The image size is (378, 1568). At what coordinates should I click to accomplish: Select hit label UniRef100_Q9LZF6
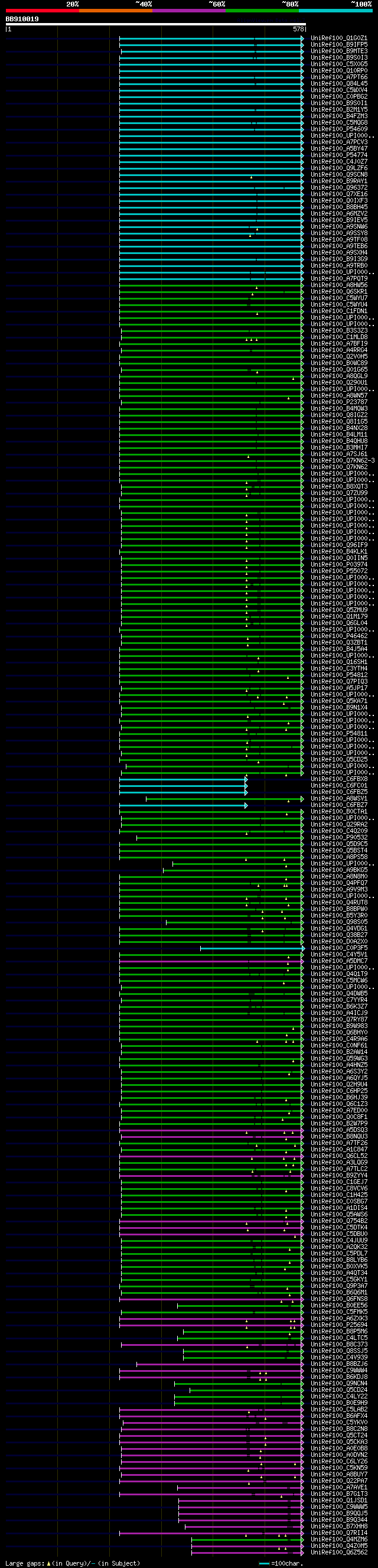(x=339, y=168)
